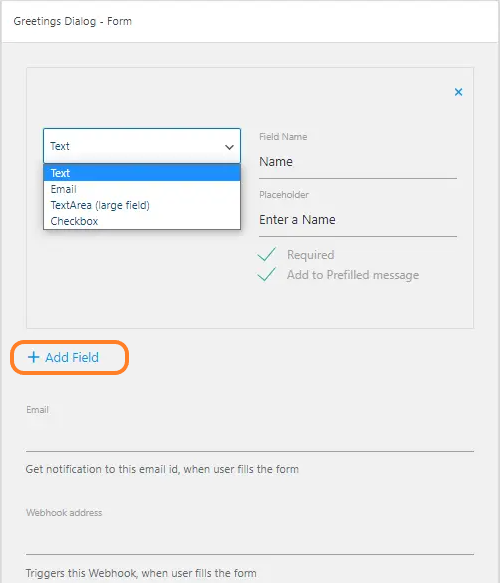Image resolution: width=500 pixels, height=585 pixels.
Task: Pick Checkbox from the field type list
Action: pyautogui.click(x=142, y=221)
